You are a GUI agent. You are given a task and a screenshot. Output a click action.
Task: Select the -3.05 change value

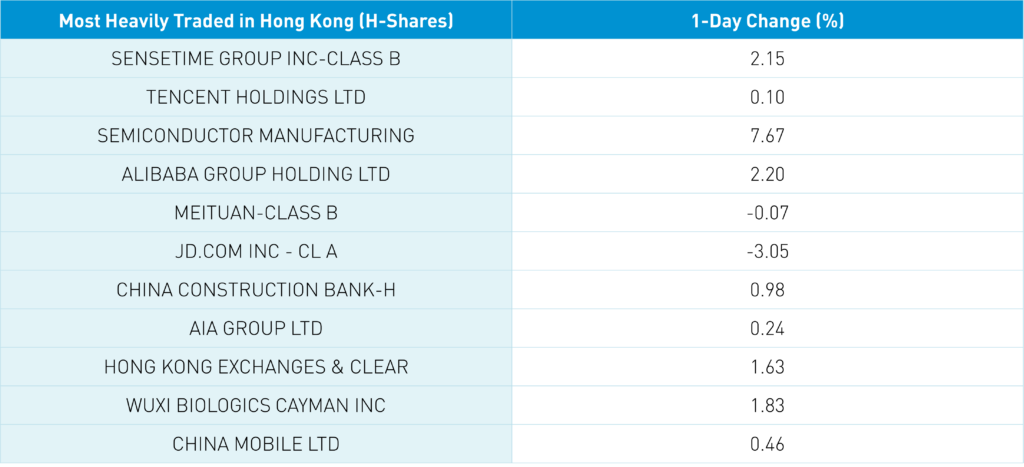pos(767,251)
